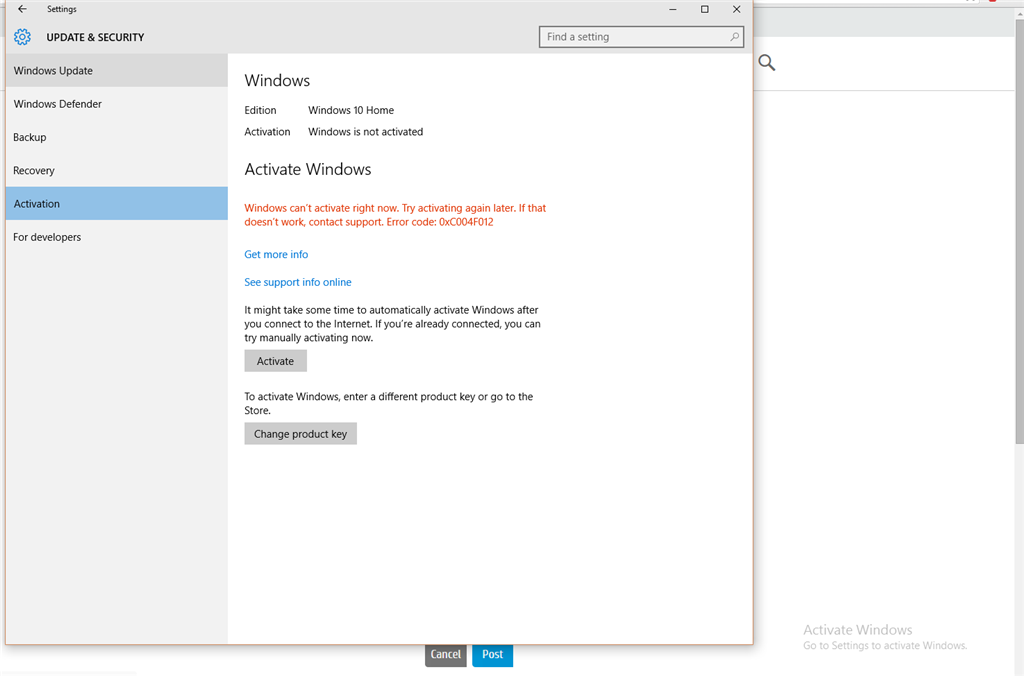Click the magnifier icon in the background window
1024x676 pixels.
click(x=767, y=63)
